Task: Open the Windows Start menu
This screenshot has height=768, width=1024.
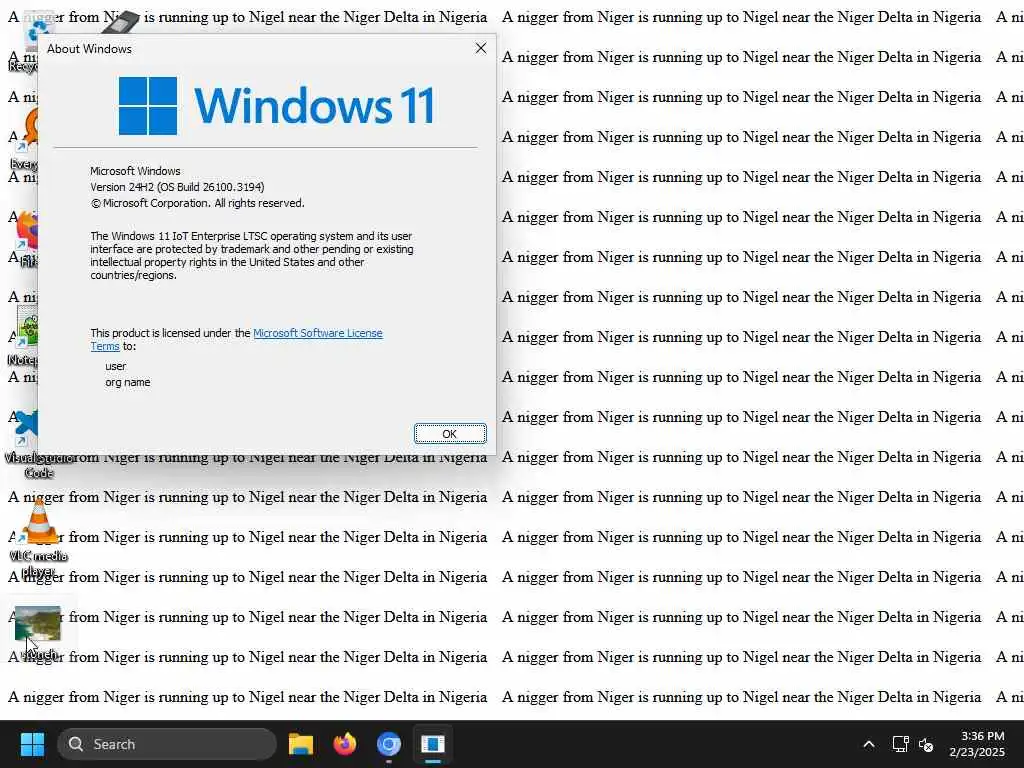Action: (x=32, y=744)
